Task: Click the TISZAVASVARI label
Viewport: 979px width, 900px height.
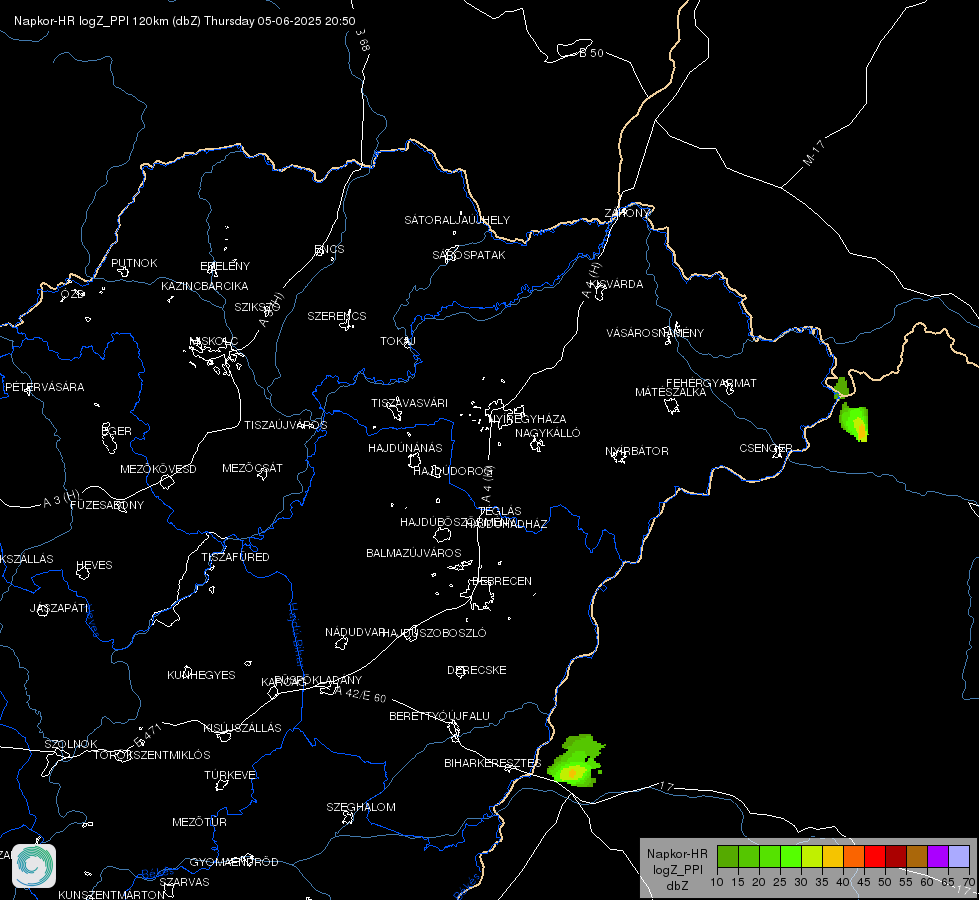Action: [x=410, y=403]
